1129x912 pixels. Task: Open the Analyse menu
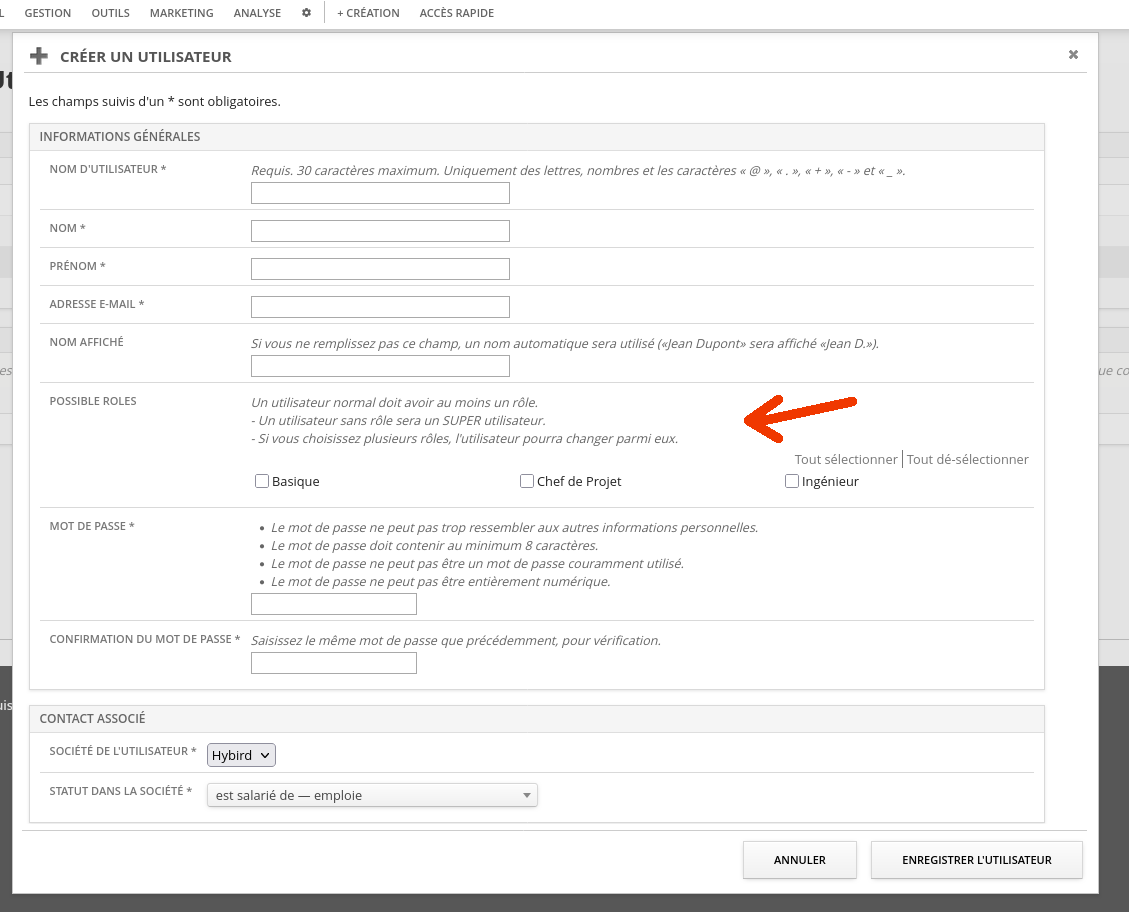[x=257, y=13]
